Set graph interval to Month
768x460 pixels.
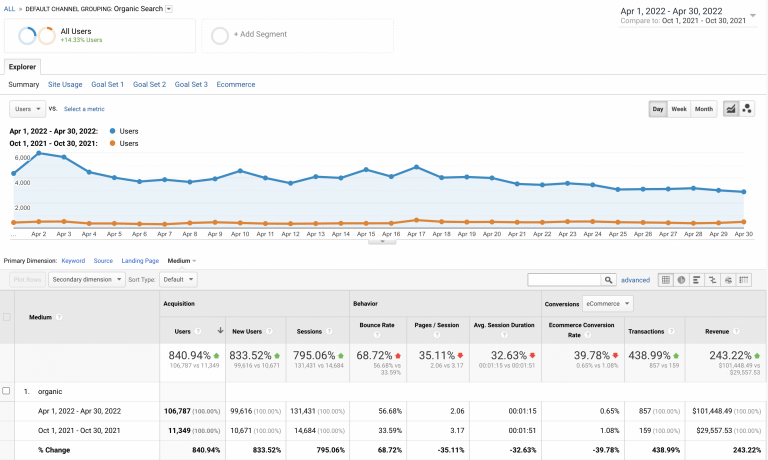click(x=704, y=109)
